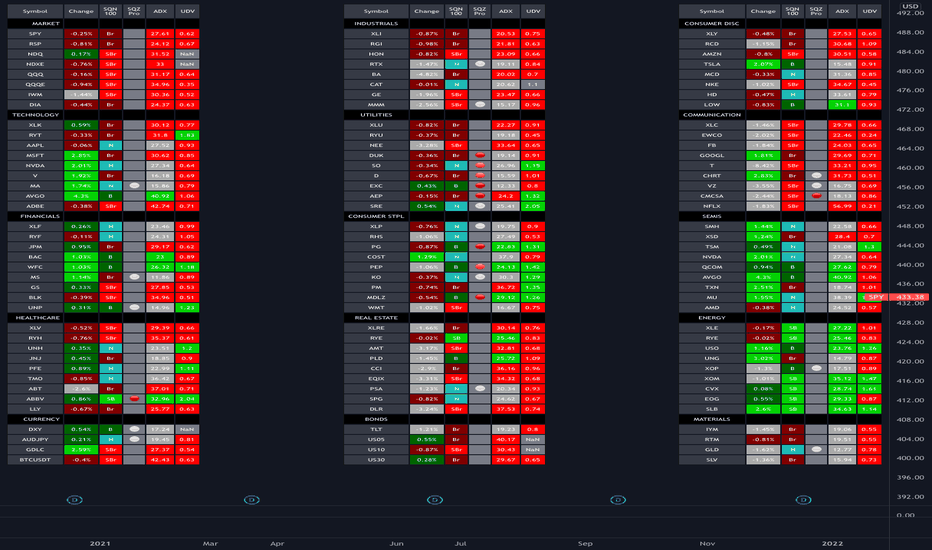The width and height of the screenshot is (932, 550).
Task: Click the BONDS section header
Action: click(376, 419)
